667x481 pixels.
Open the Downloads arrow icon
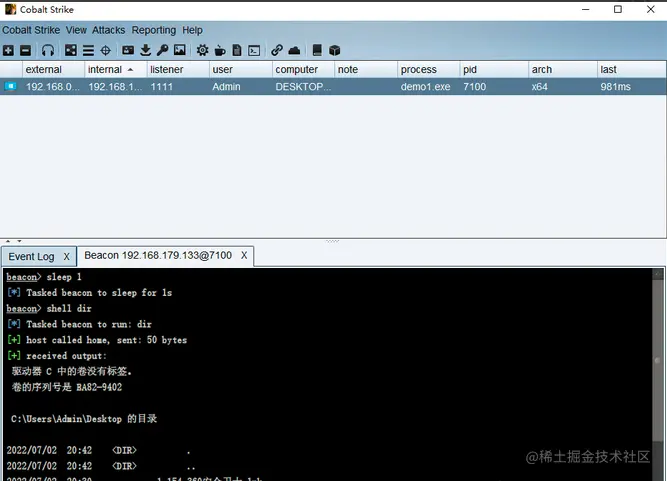pos(145,50)
